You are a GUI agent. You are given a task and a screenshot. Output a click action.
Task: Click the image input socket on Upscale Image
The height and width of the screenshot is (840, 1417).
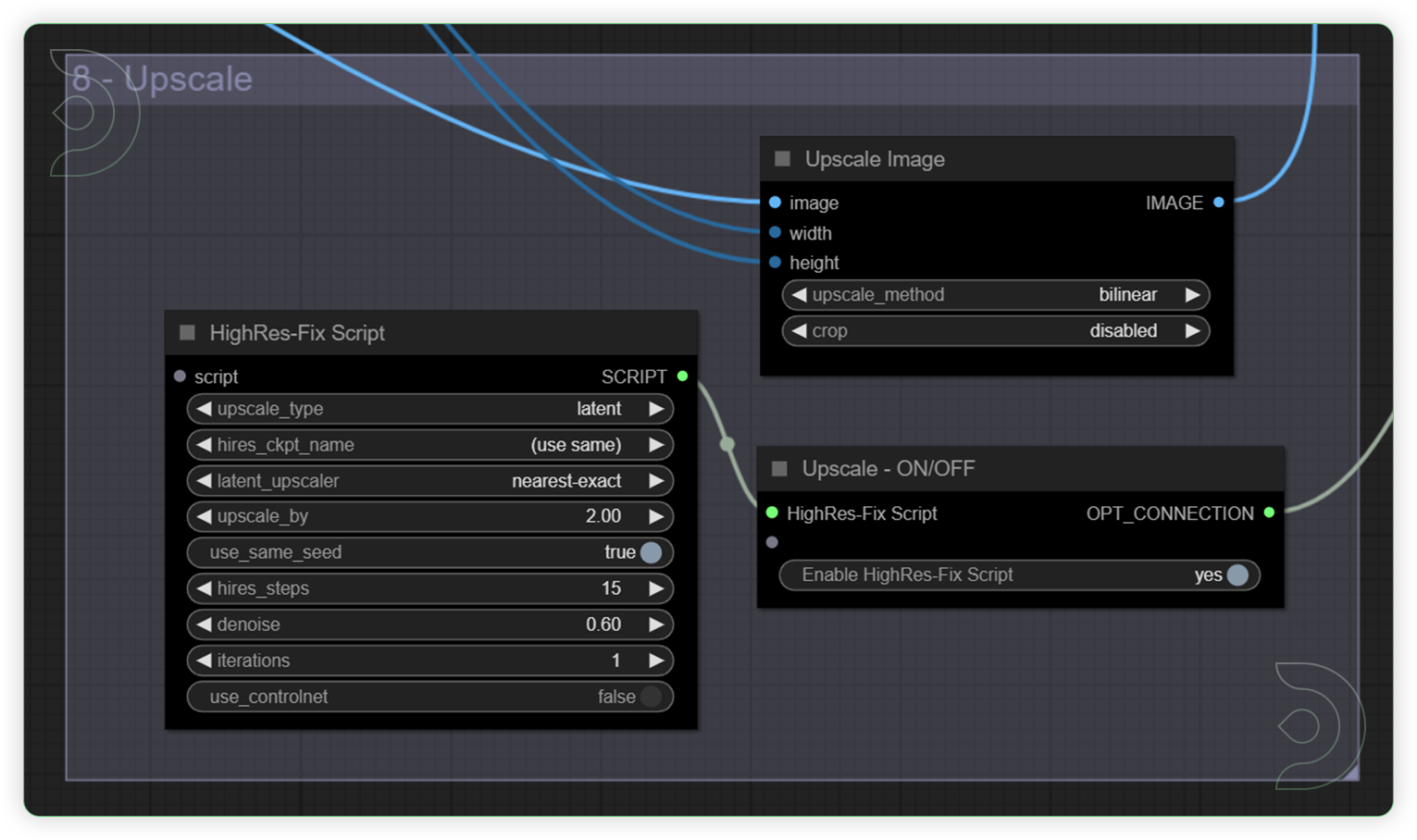point(775,203)
